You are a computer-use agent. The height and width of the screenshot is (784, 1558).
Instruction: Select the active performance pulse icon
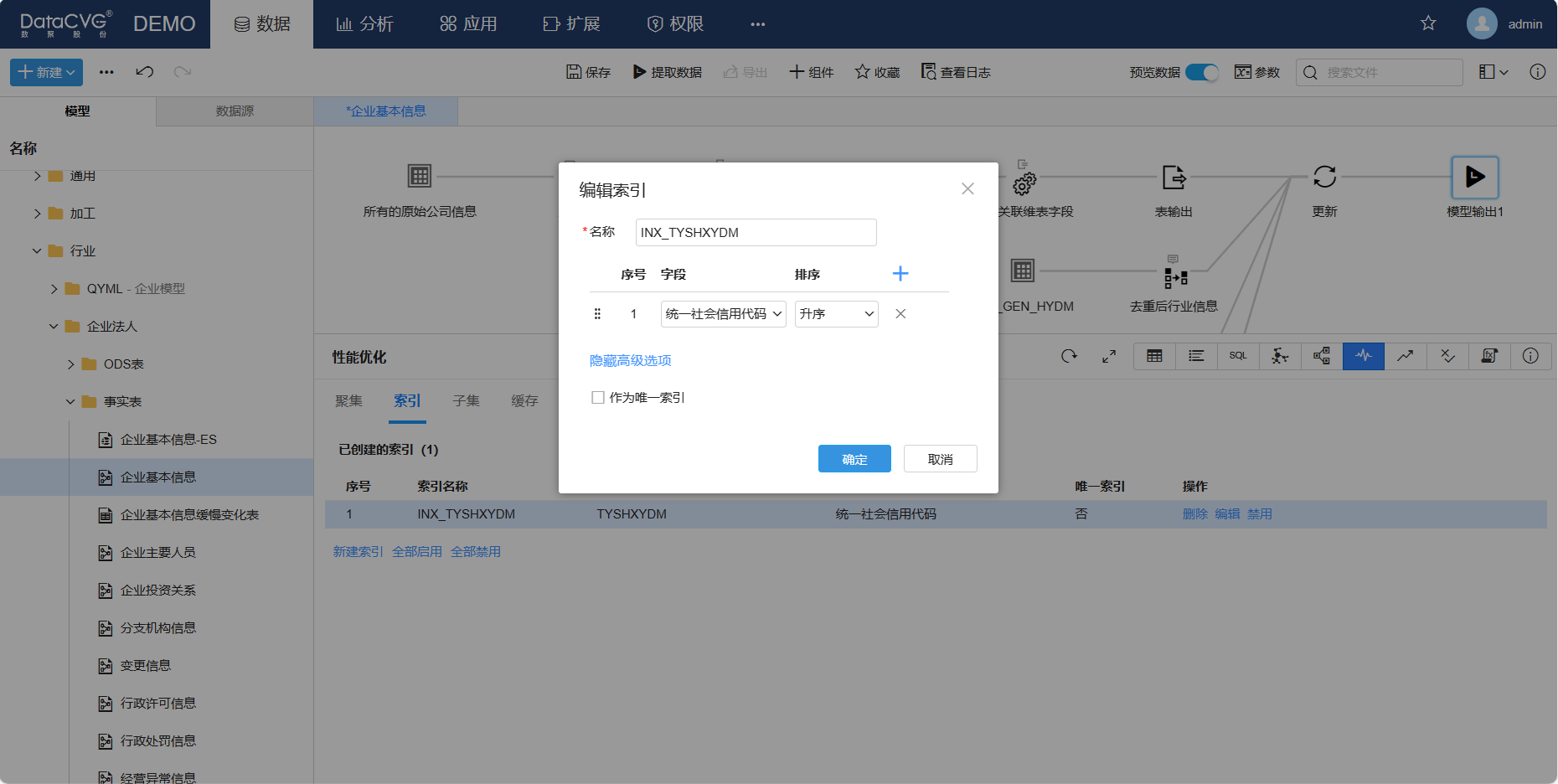[x=1364, y=356]
